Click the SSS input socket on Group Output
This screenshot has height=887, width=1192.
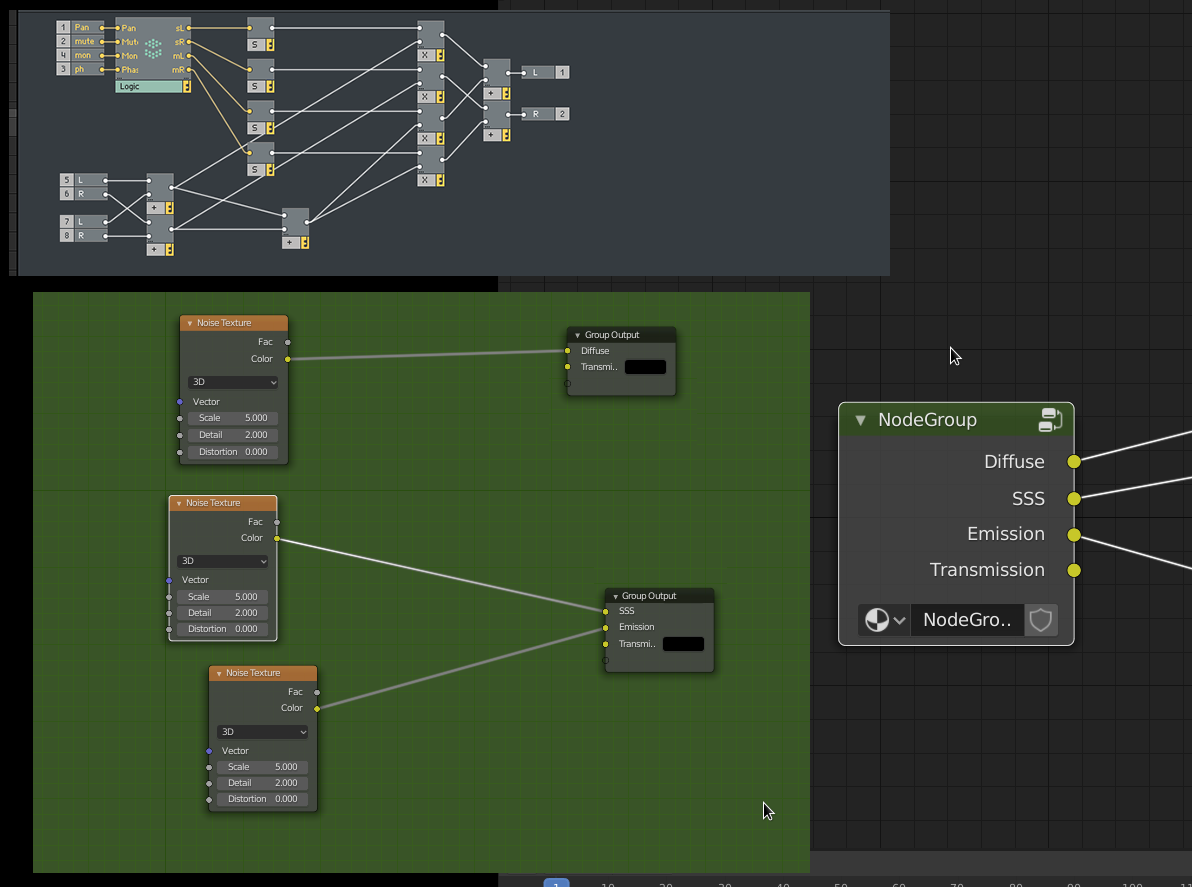tap(605, 611)
